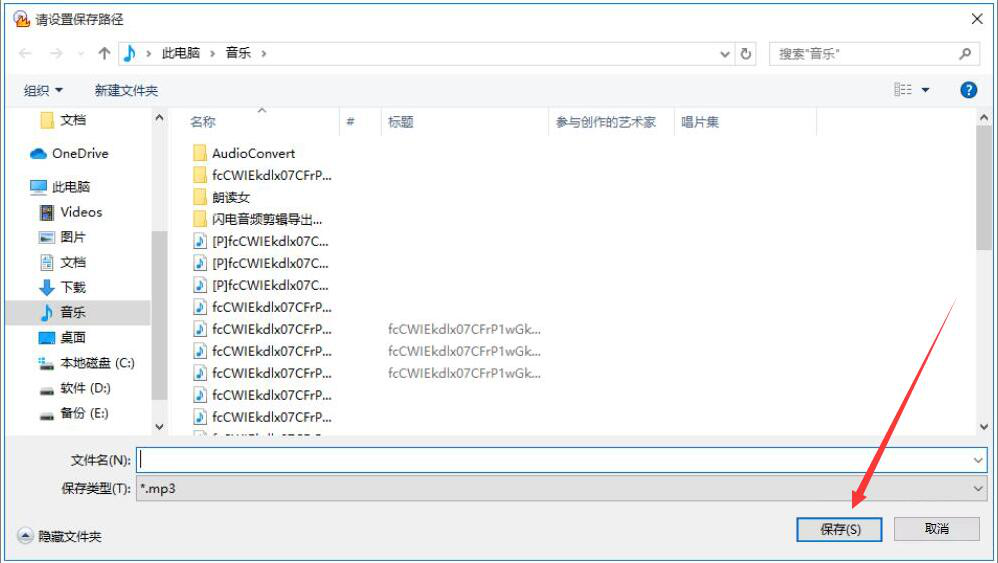This screenshot has height=563, width=998.
Task: Select OneDrive in navigation pane
Action: [x=69, y=153]
